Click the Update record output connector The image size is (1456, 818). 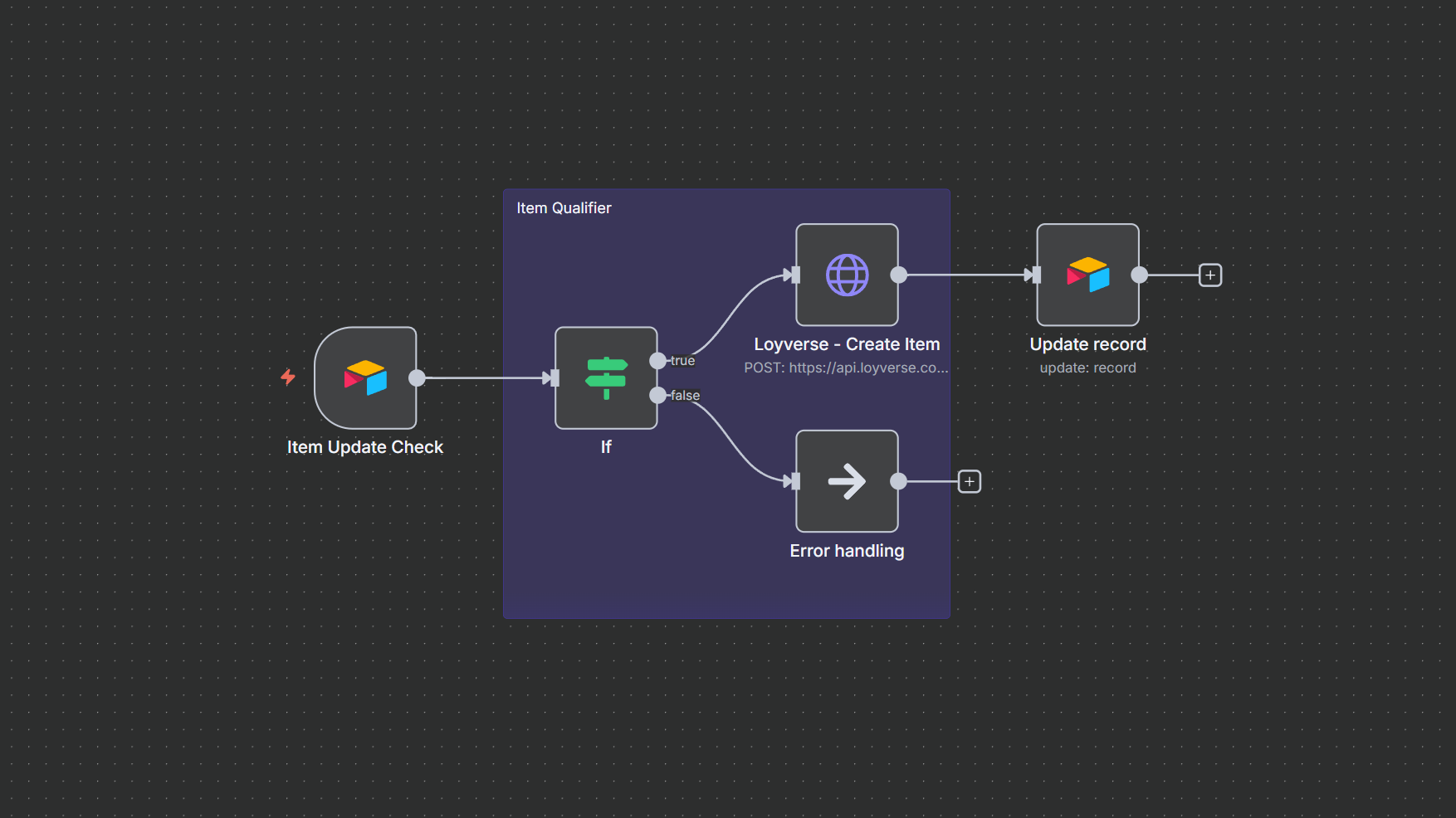pos(1140,275)
